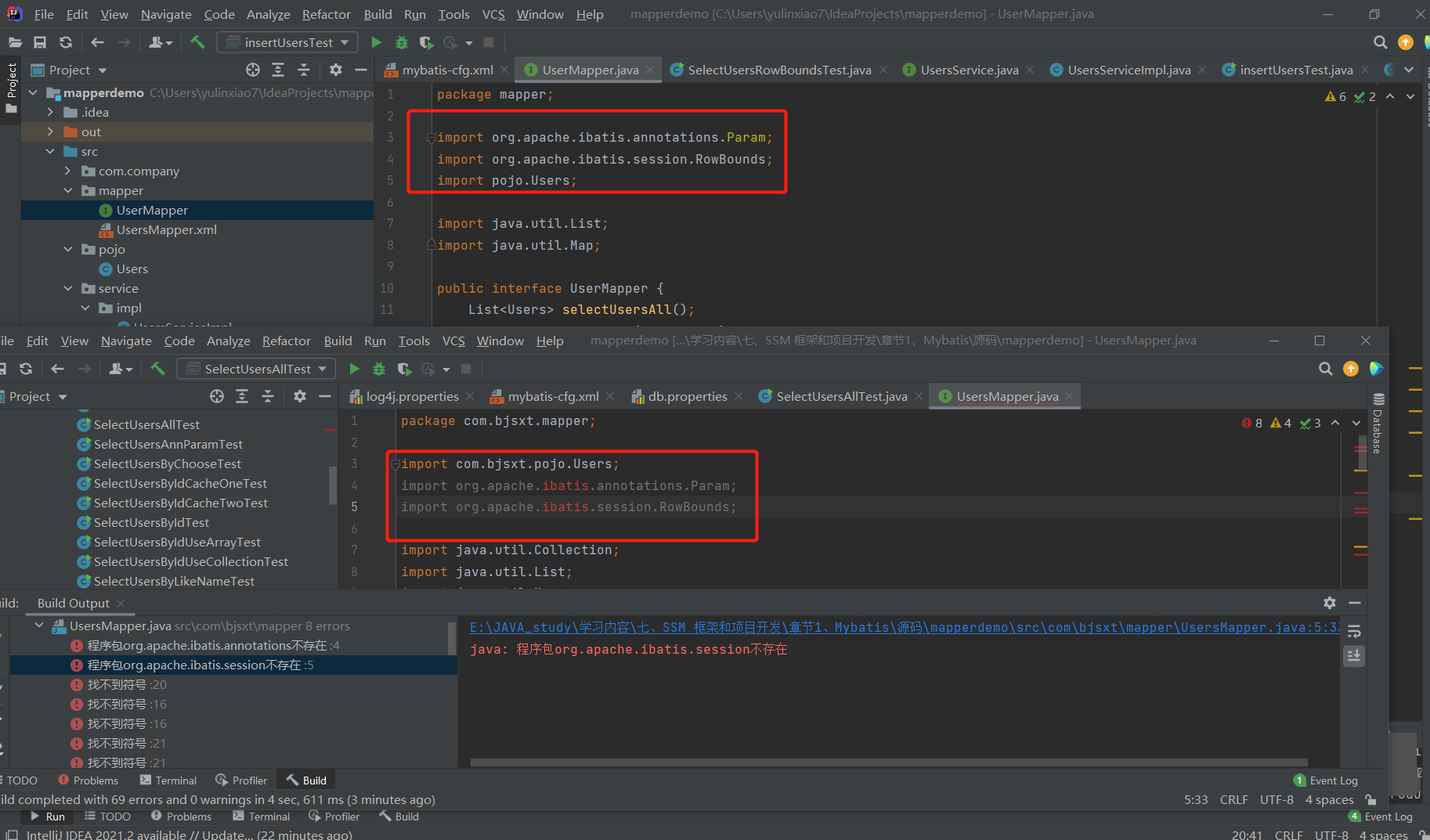Viewport: 1430px width, 840px height.
Task: Open front Project panel settings gear
Action: tap(300, 396)
